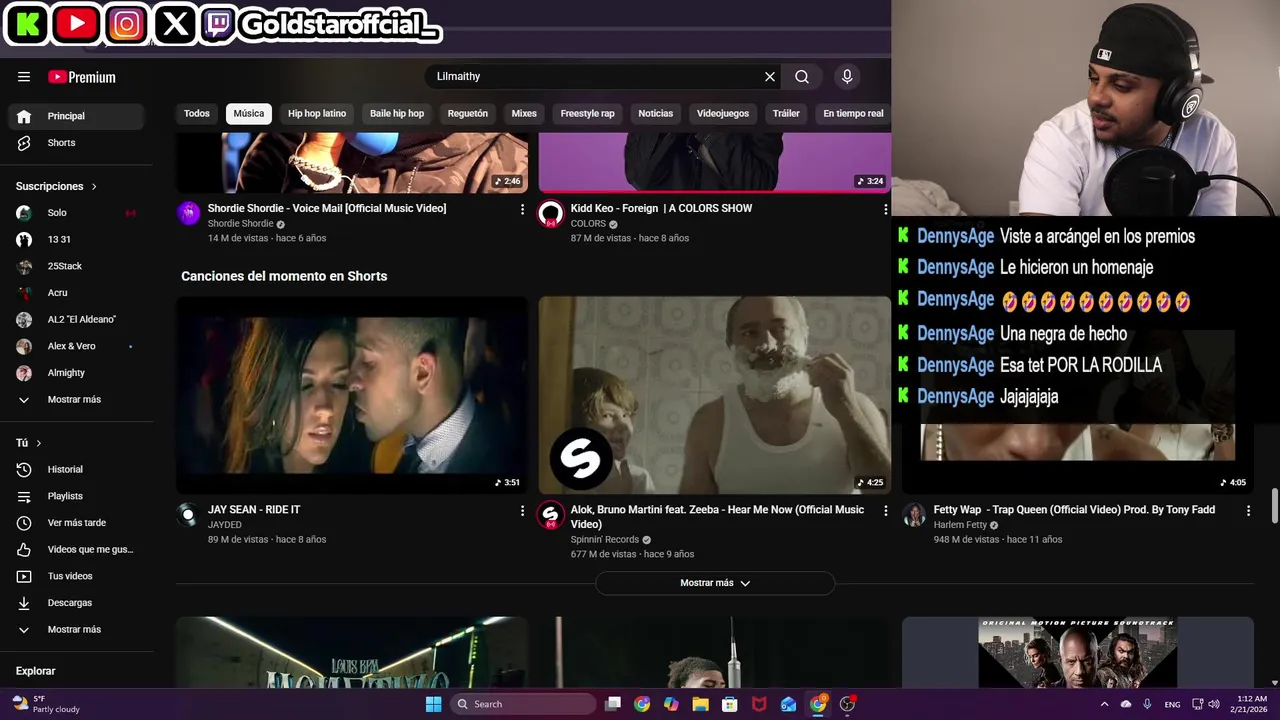Open the Acru channel subscription

point(76,293)
